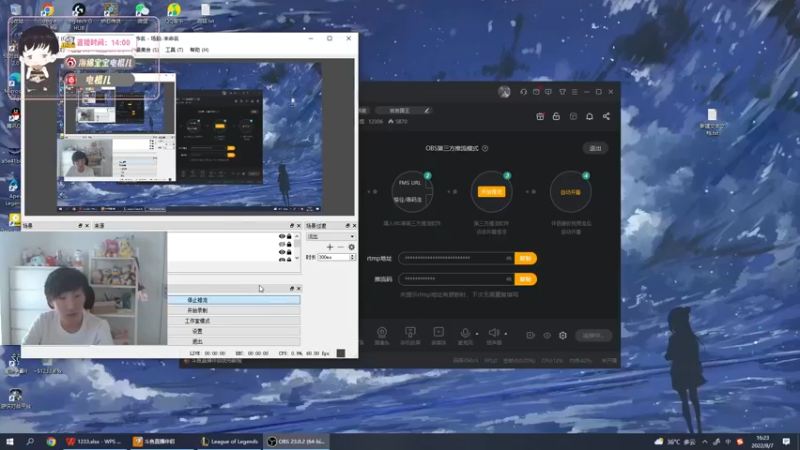The image size is (800, 450).
Task: Open the 帮助(H) menu in OBS
Action: click(x=199, y=49)
